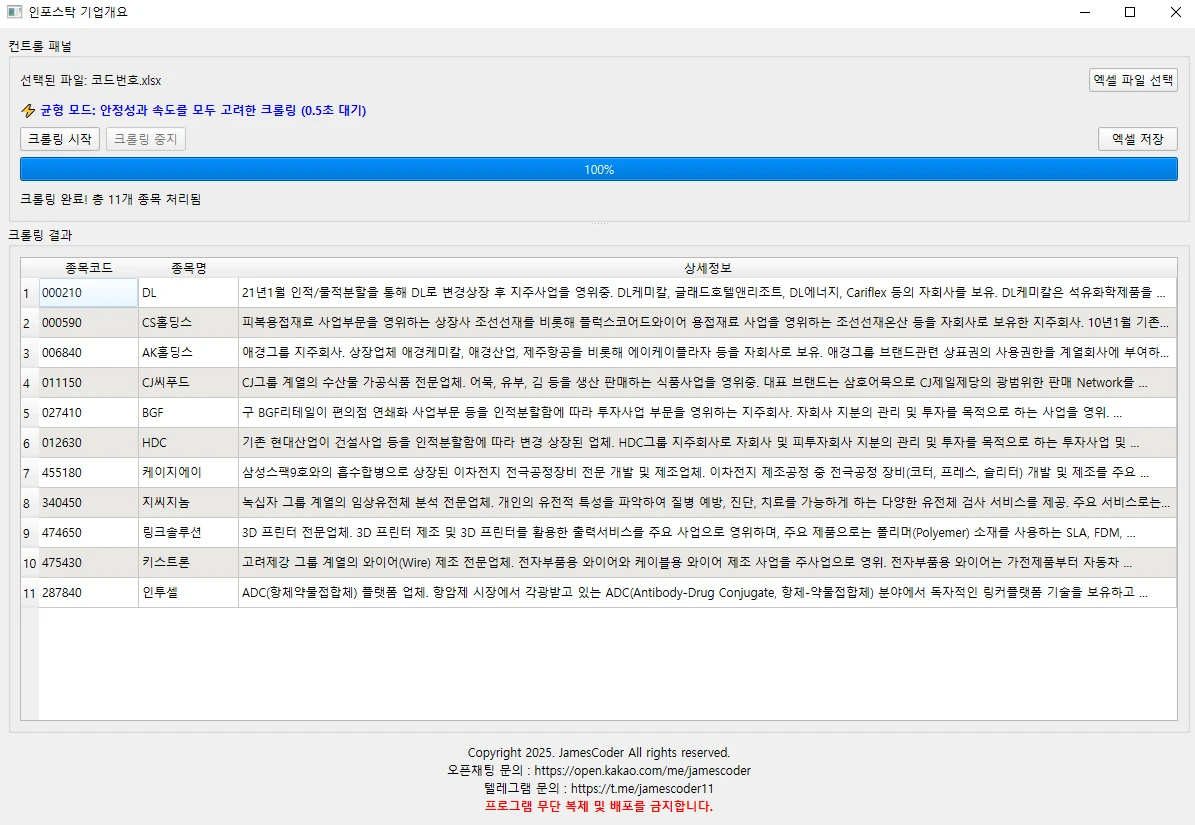Select the HDC name cell

click(x=188, y=443)
